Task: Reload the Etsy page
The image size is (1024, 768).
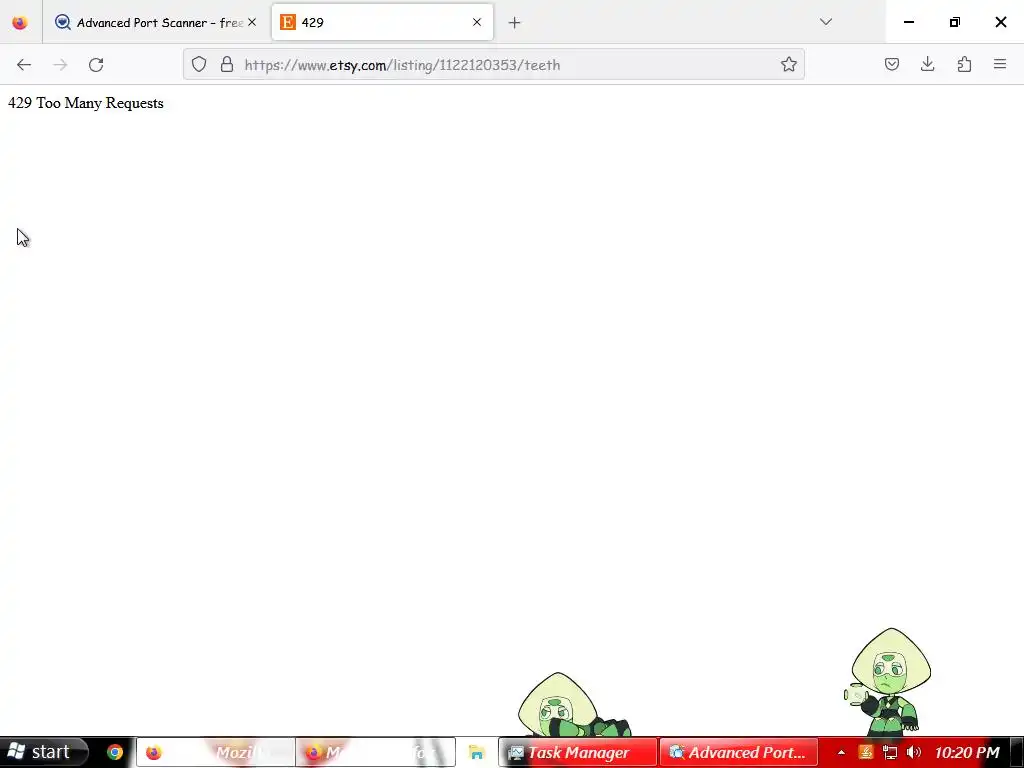Action: click(x=96, y=65)
